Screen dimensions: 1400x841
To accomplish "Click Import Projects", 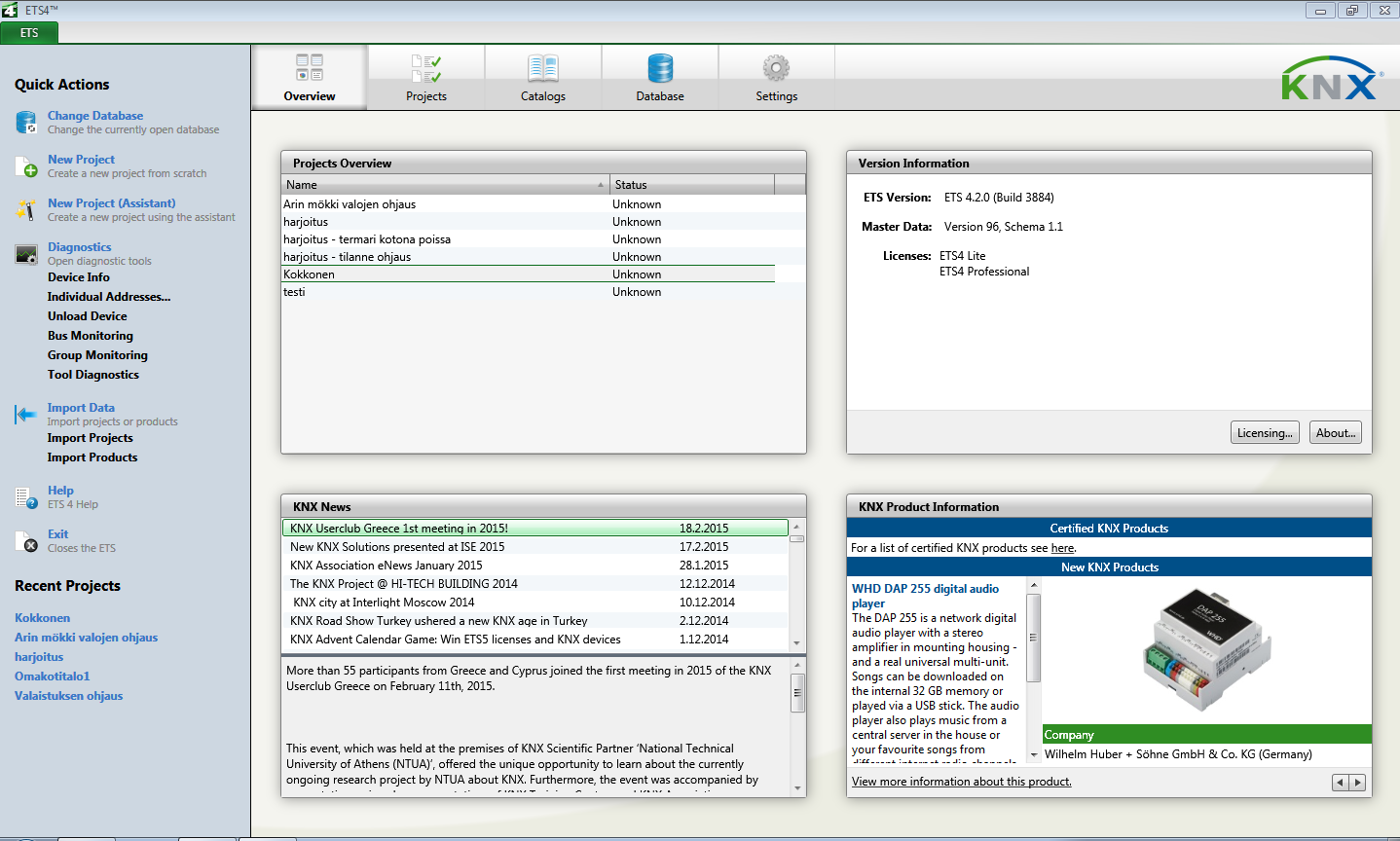I will pos(91,438).
